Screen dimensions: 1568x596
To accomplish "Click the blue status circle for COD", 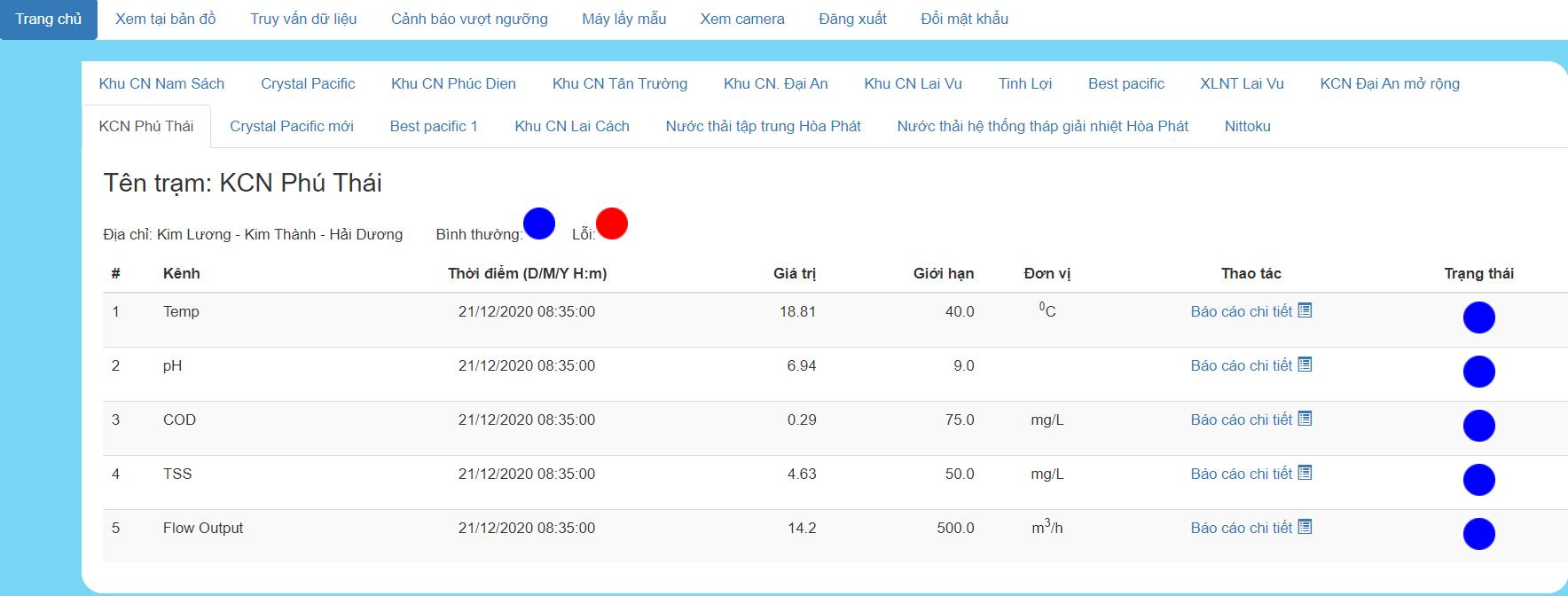I will click(1478, 426).
